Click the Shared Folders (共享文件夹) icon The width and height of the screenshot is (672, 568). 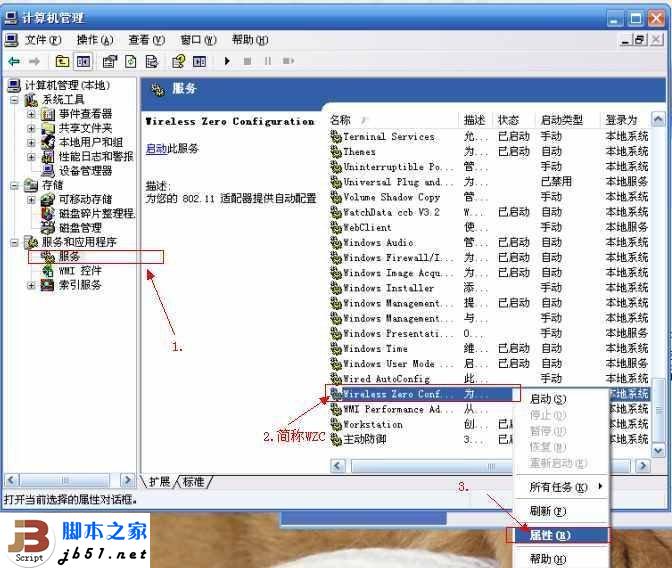coord(48,128)
